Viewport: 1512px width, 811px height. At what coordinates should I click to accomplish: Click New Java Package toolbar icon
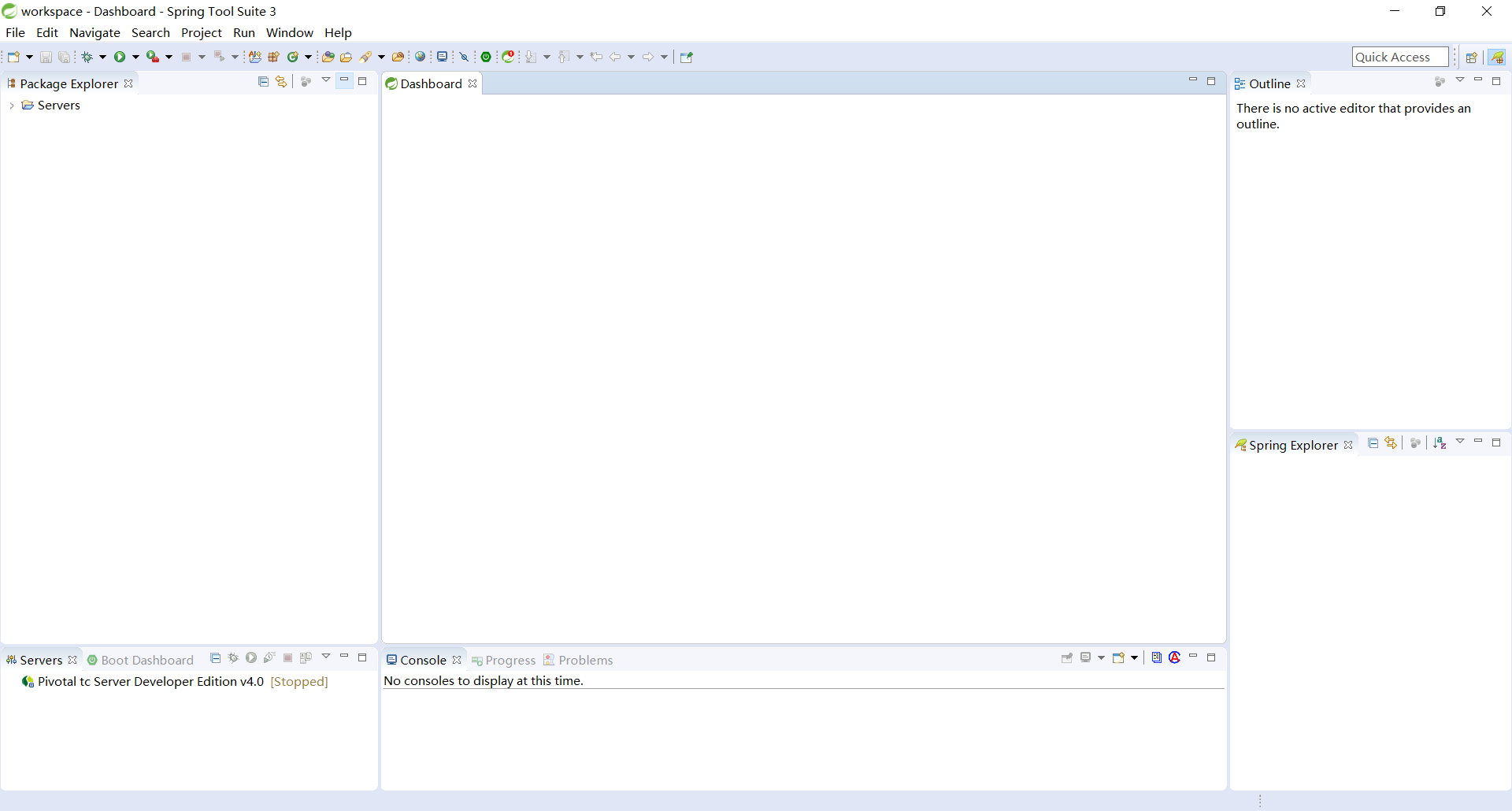click(273, 57)
